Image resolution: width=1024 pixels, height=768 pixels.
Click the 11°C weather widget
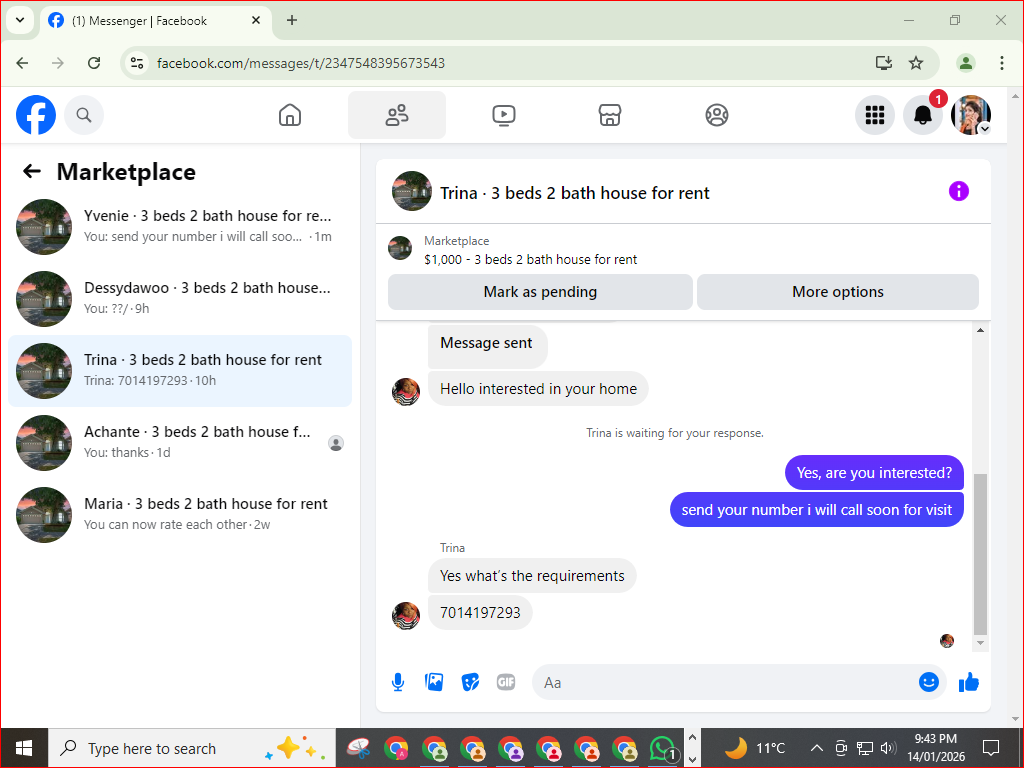point(754,748)
